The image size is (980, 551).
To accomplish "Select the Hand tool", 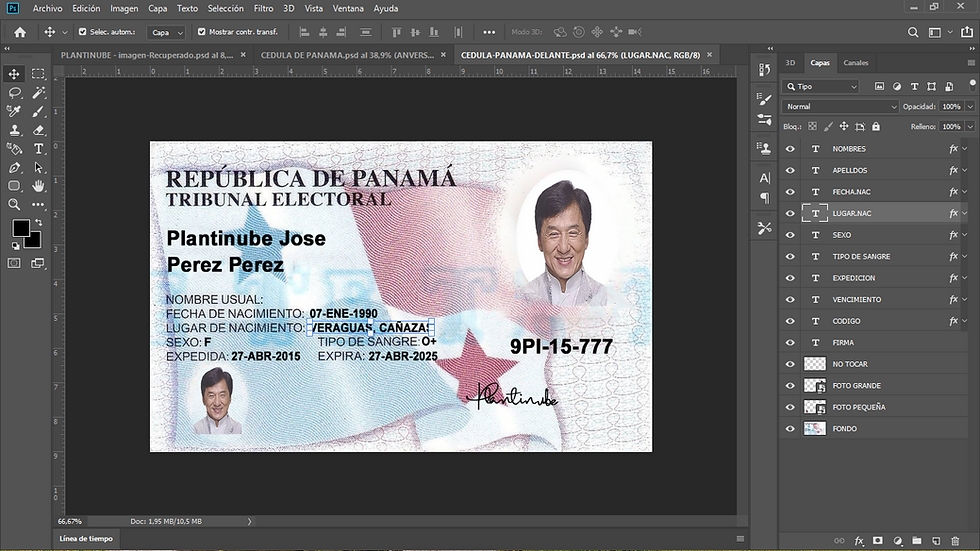I will click(38, 186).
